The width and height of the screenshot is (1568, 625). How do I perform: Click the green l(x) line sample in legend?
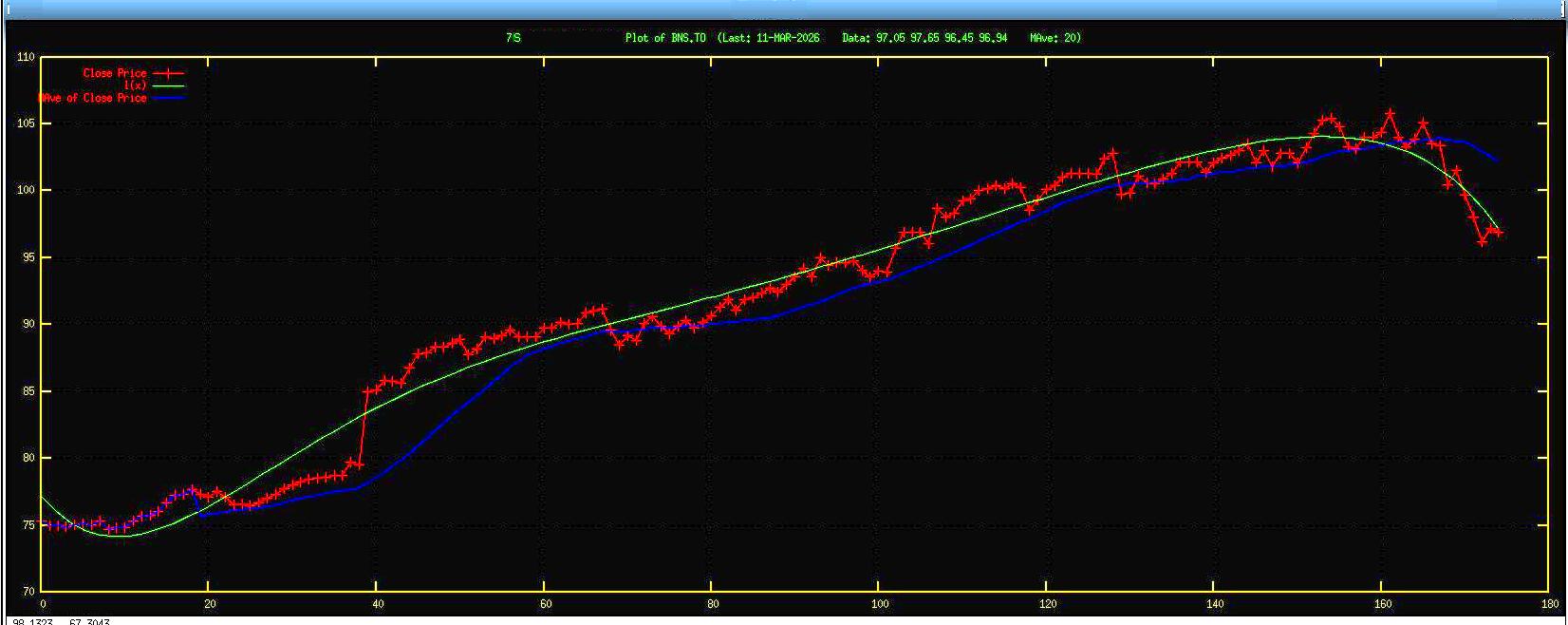click(168, 85)
